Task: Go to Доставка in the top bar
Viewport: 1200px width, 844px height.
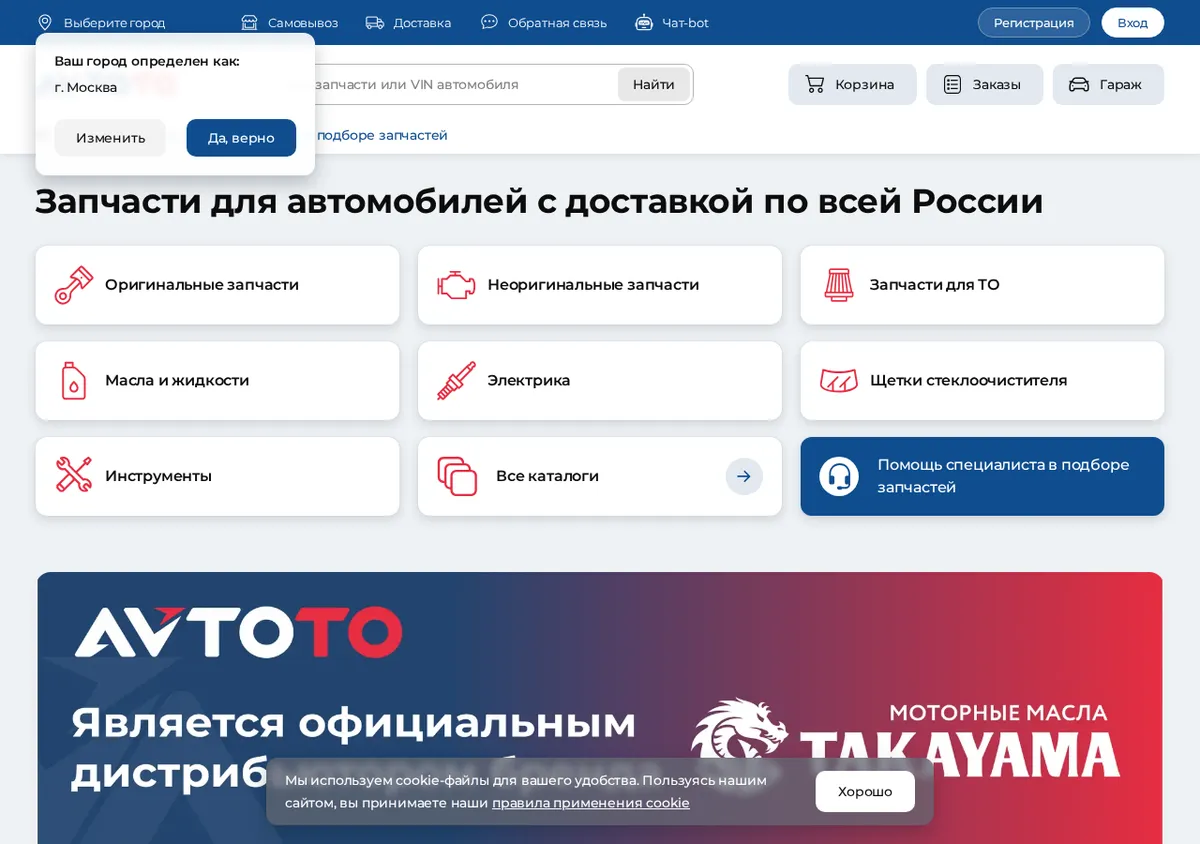Action: (x=408, y=22)
